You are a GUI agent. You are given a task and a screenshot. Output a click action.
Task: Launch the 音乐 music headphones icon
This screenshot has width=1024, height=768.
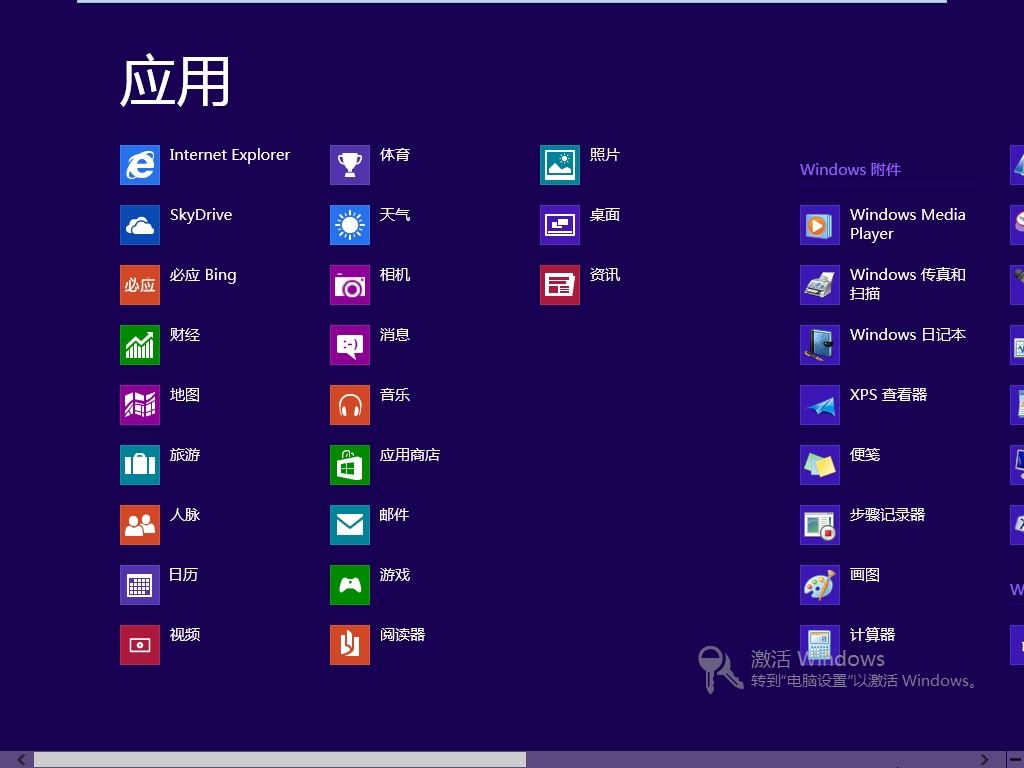tap(350, 405)
